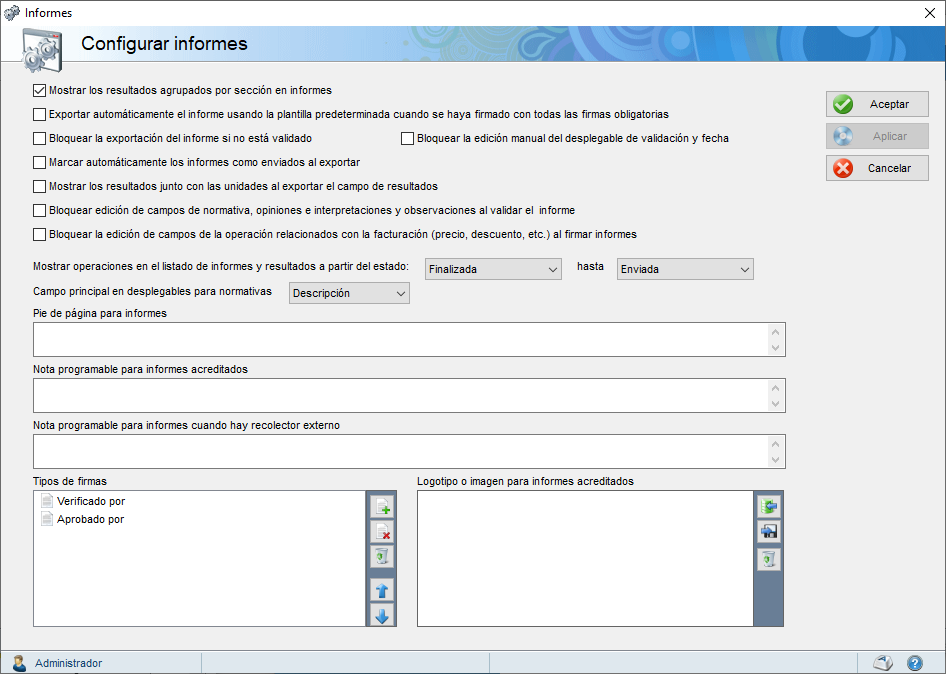946x674 pixels.
Task: Uncheck Mostrar los resultados agrupados por sección
Action: [39, 91]
